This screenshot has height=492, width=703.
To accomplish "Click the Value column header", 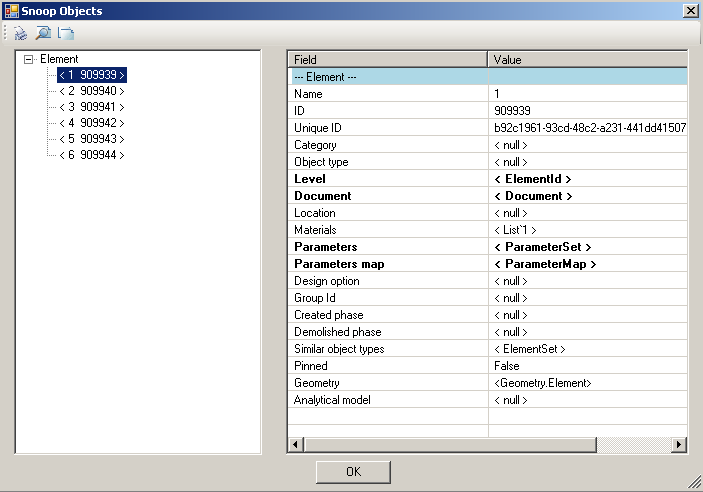I will pyautogui.click(x=587, y=59).
